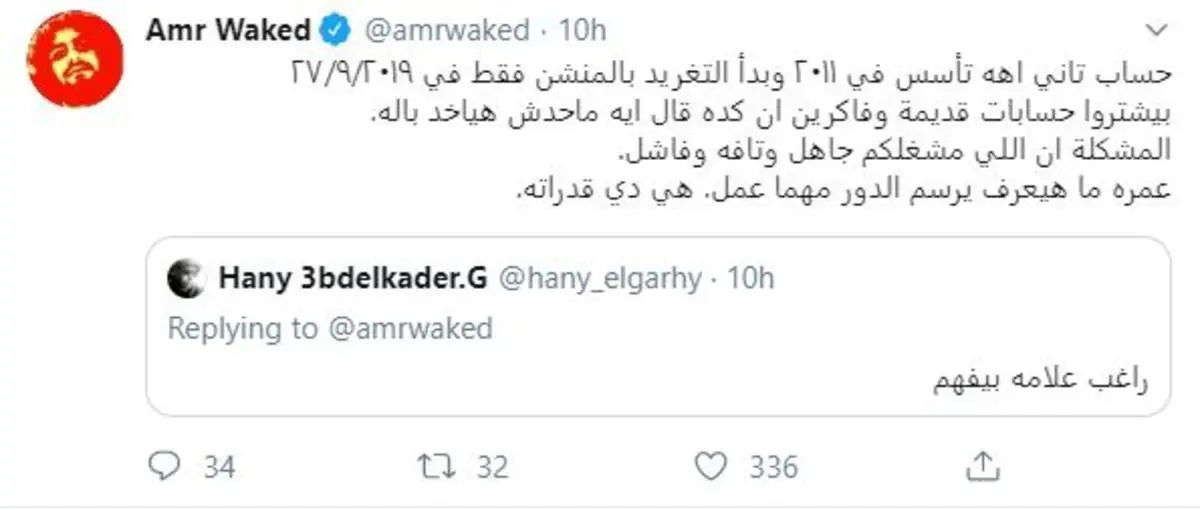Open Hany 3bdelkader.G's small avatar
1200x510 pixels.
coord(188,279)
